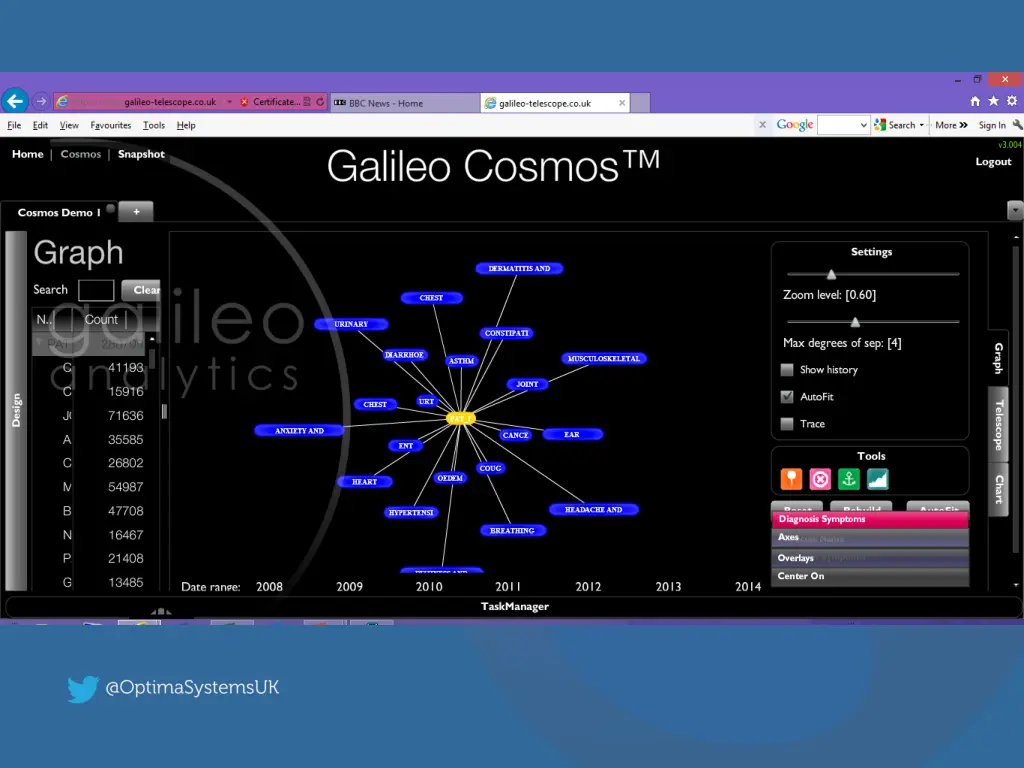
Task: Open browser settings gear icon
Action: (1011, 101)
